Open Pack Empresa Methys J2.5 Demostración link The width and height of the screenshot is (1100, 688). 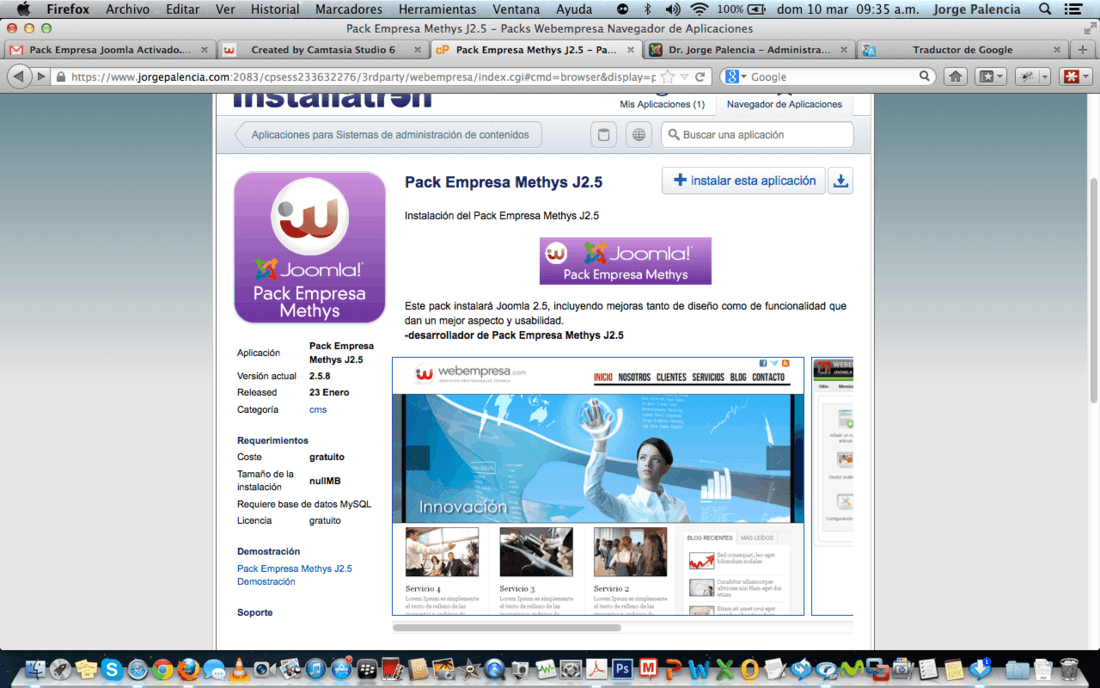[295, 575]
